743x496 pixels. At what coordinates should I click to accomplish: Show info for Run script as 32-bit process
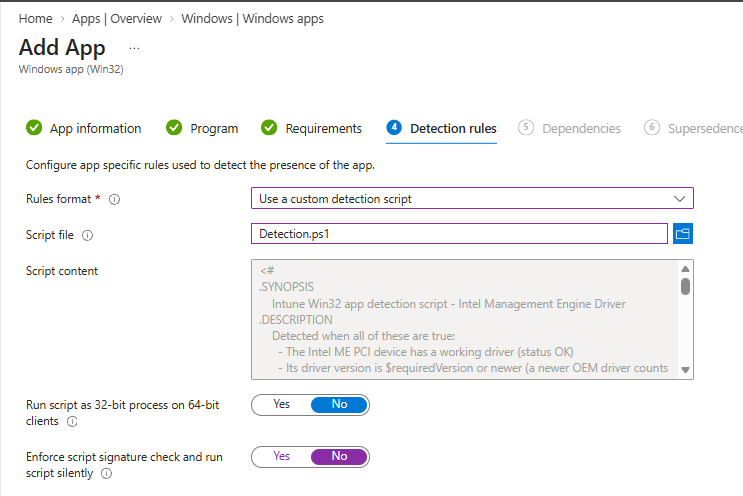[72, 422]
